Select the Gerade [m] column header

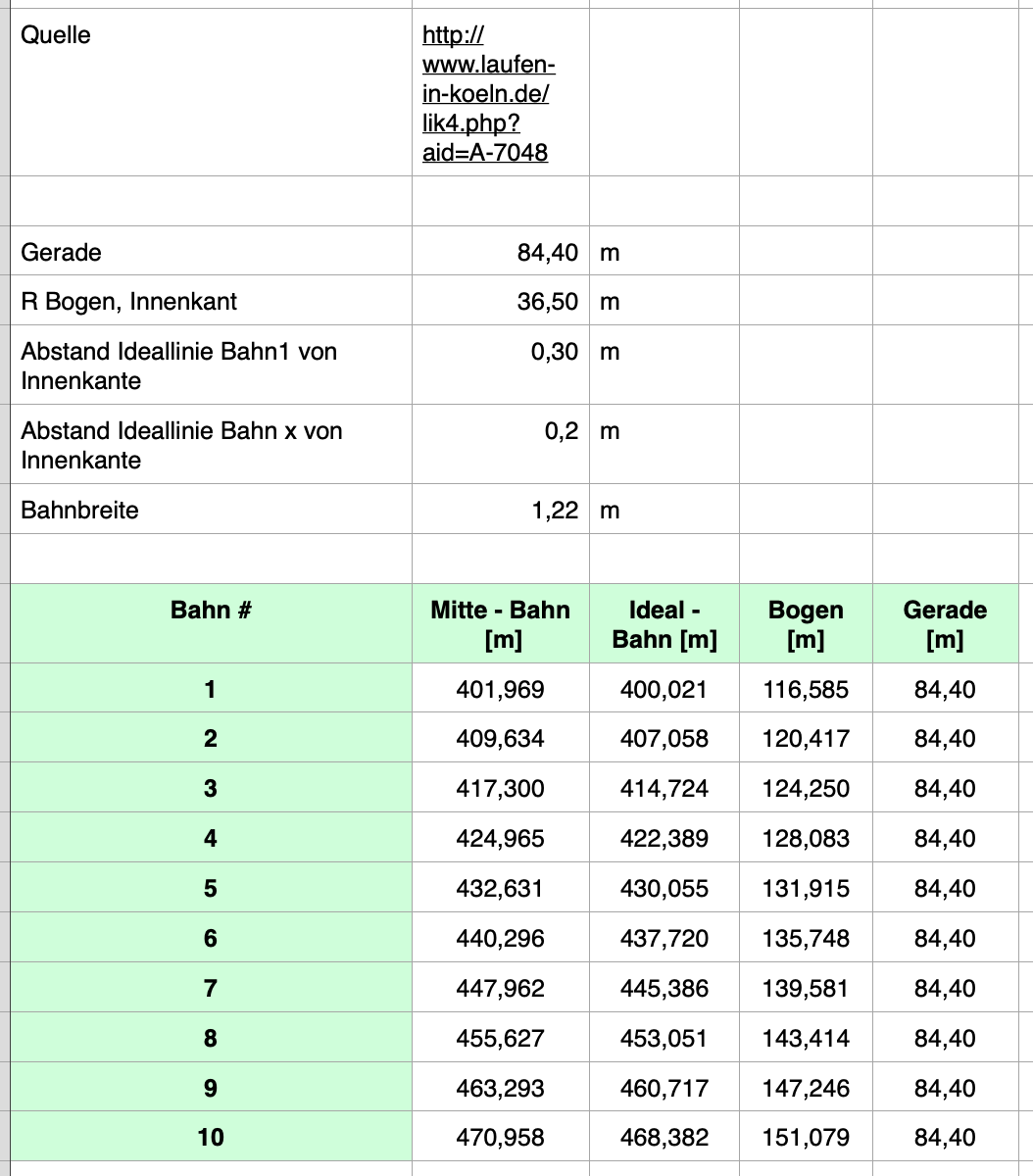(945, 624)
